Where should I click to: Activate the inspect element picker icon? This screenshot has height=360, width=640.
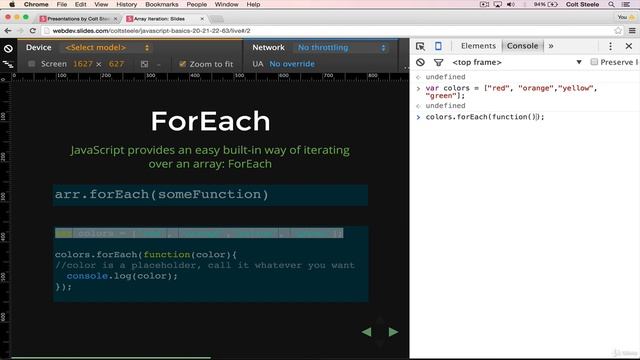420,46
